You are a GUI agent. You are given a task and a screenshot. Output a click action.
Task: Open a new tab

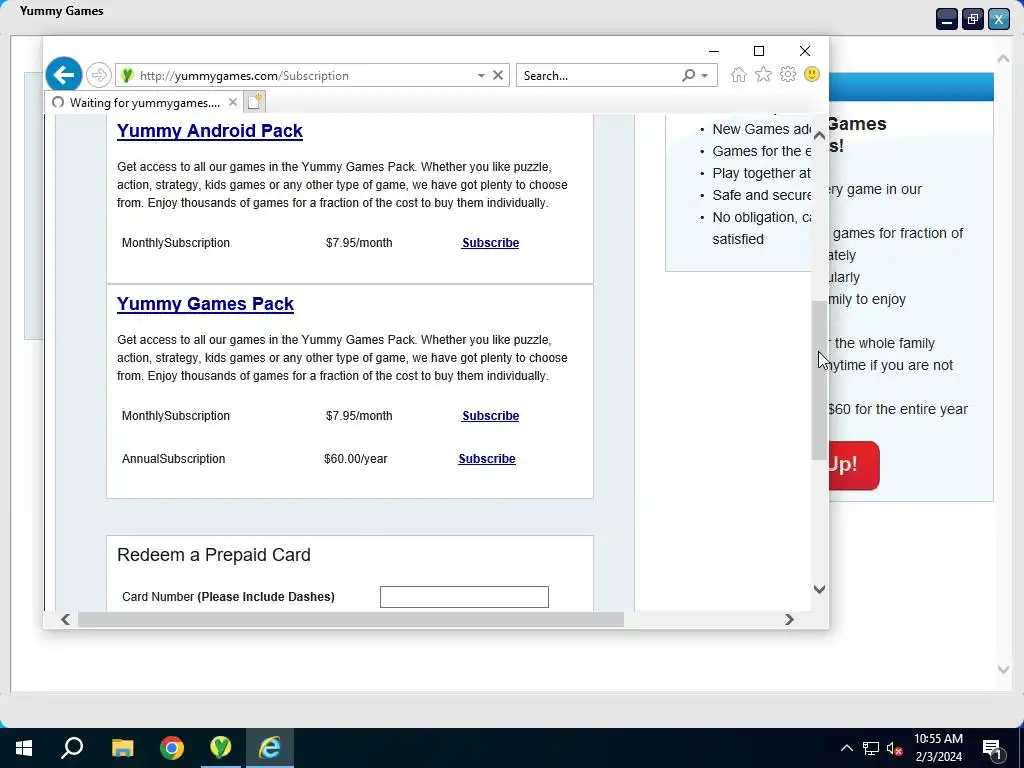click(x=255, y=102)
